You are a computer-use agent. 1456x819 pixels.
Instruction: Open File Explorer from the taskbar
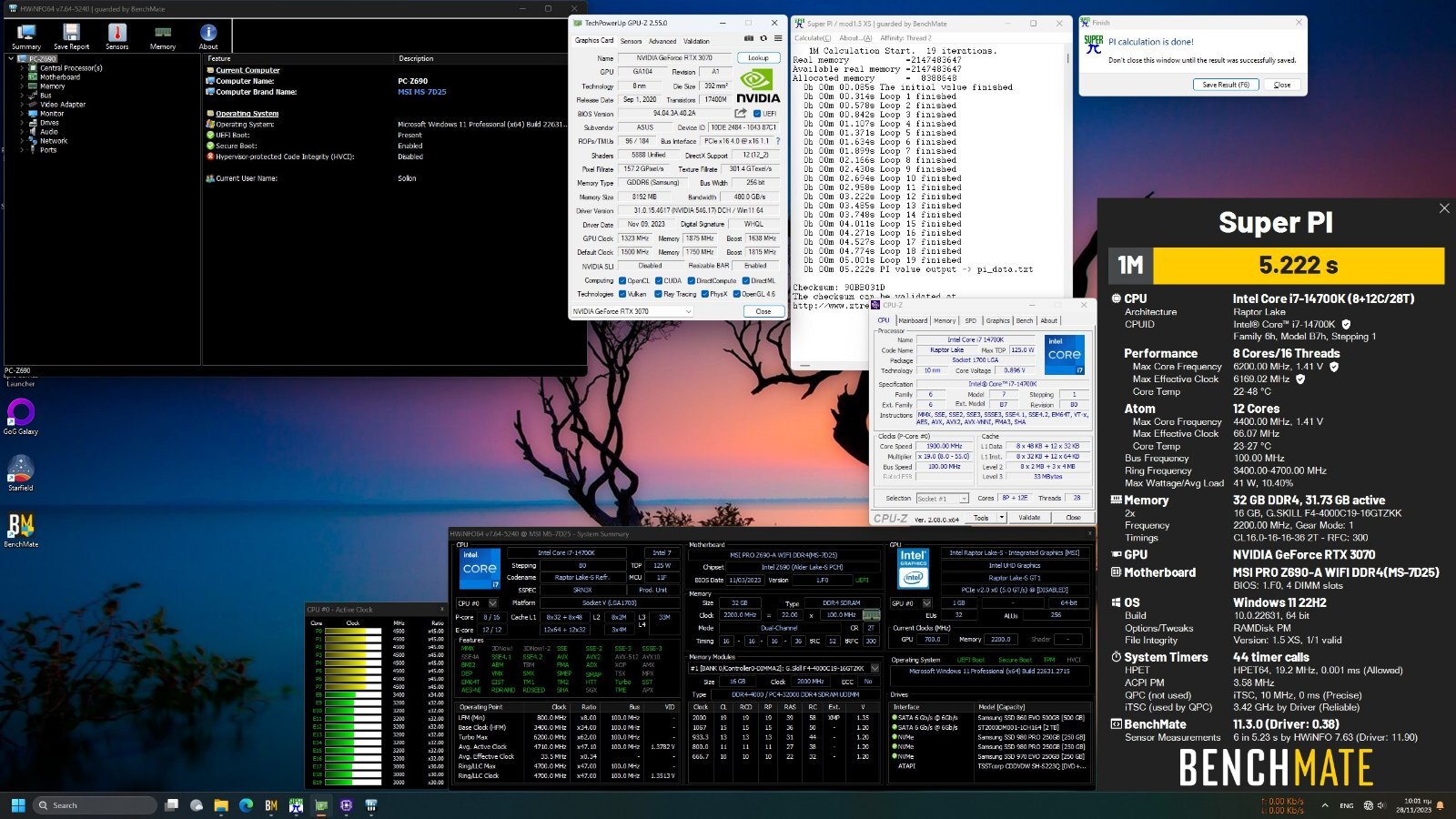pyautogui.click(x=221, y=805)
